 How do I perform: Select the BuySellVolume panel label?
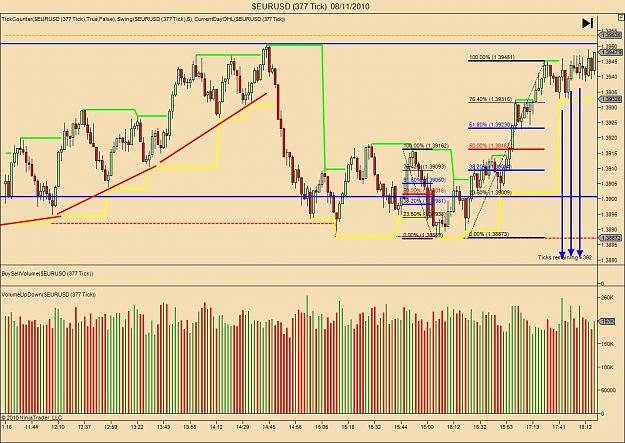point(47,274)
